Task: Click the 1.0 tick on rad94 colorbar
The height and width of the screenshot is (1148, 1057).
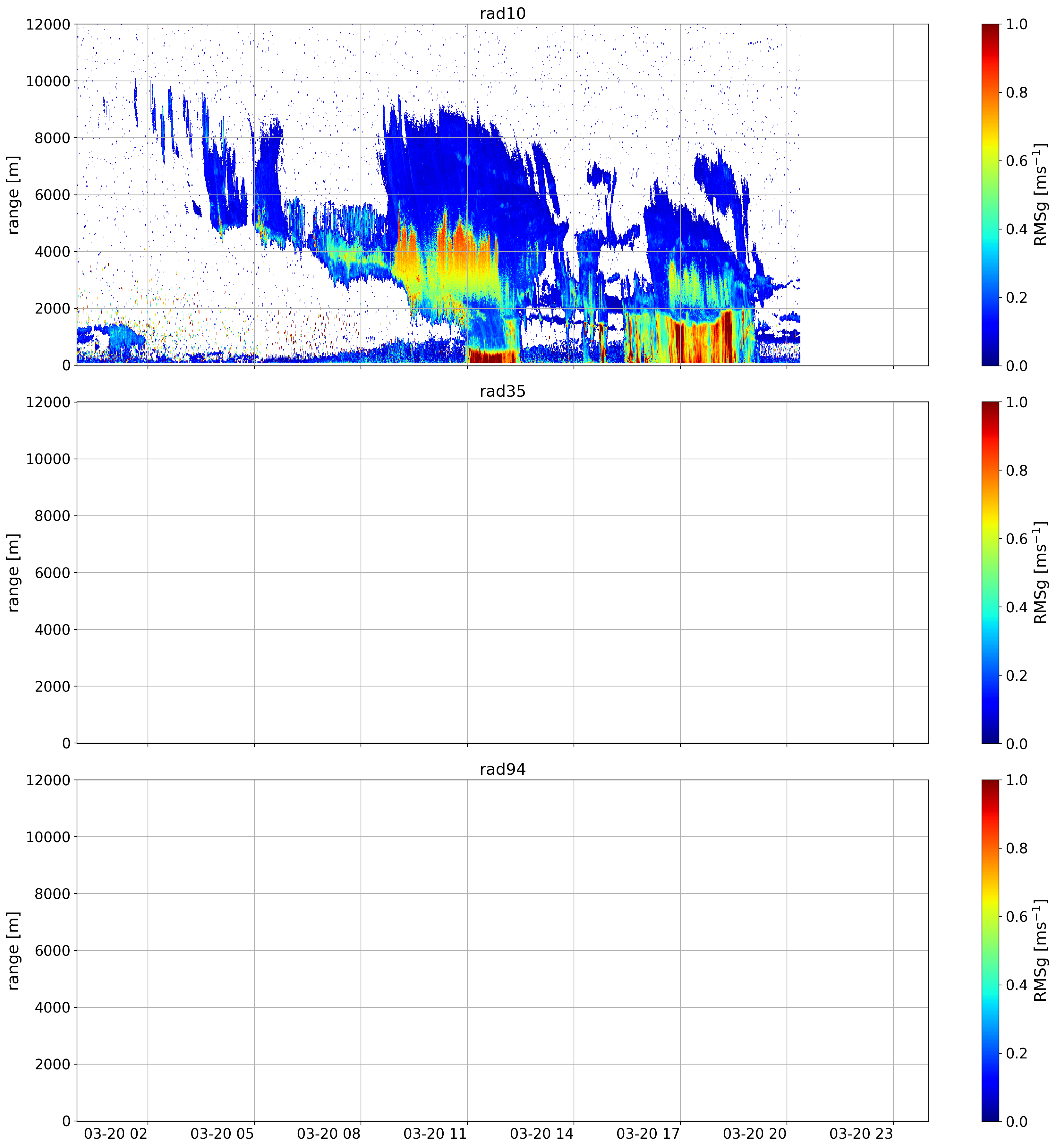Action: pos(1017,781)
